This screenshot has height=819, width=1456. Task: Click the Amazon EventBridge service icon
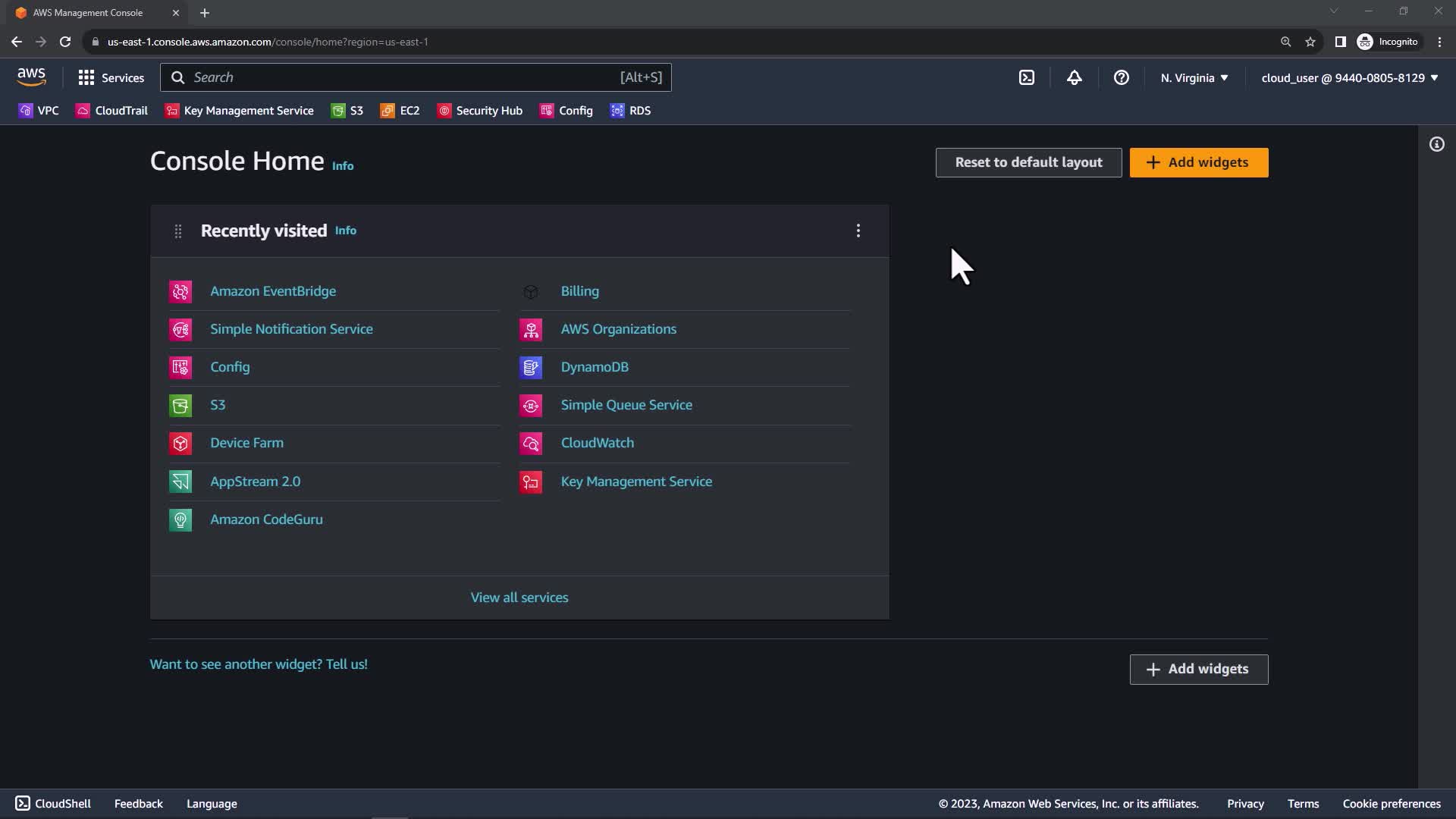pyautogui.click(x=180, y=291)
